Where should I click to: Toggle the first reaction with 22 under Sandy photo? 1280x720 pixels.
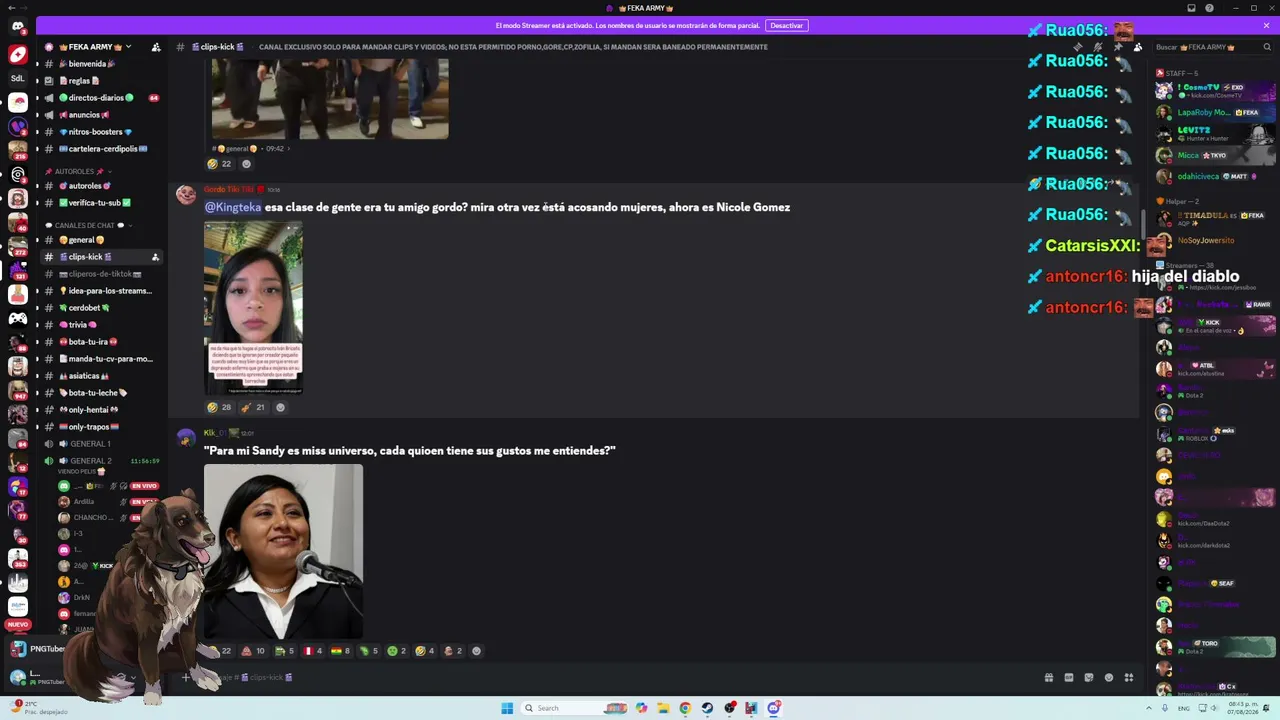(x=219, y=651)
